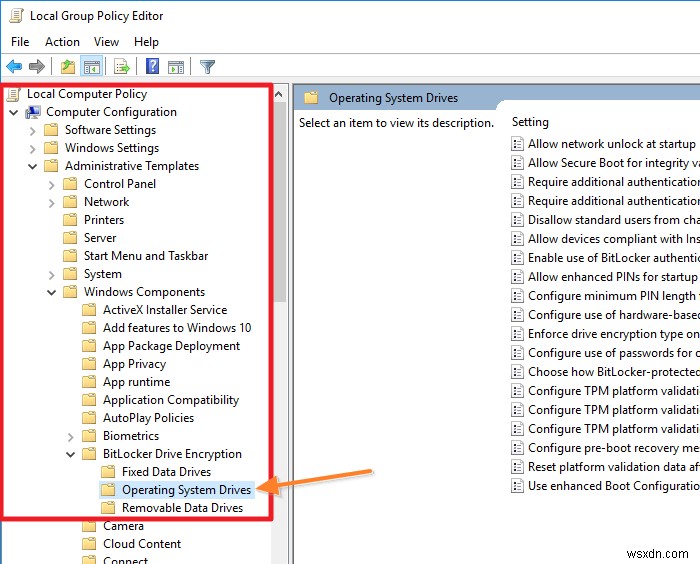Click the Filter funnel toolbar icon

coord(208,67)
